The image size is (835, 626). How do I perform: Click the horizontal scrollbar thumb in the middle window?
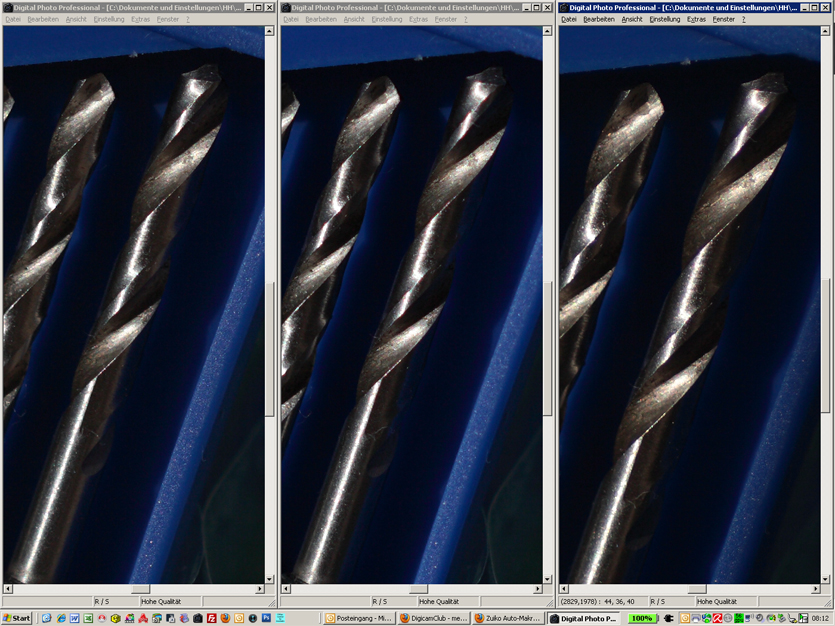pos(418,589)
